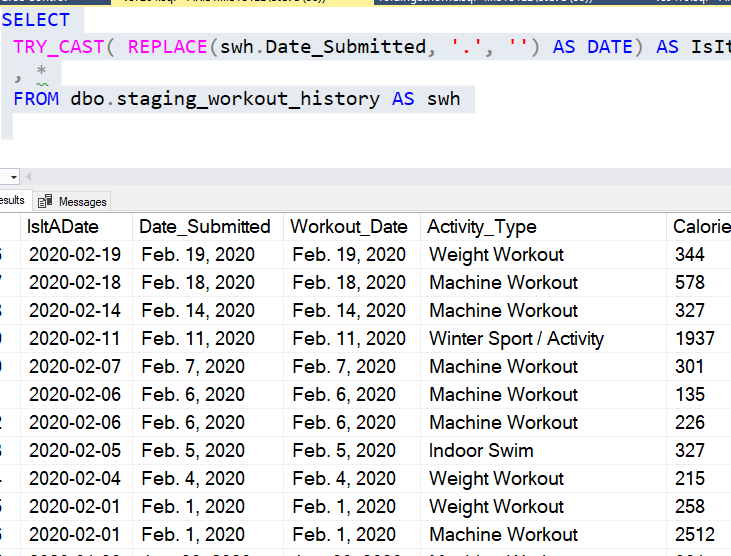The height and width of the screenshot is (556, 731).
Task: Click the Winter Sport / Activity cell
Action: pyautogui.click(x=516, y=339)
